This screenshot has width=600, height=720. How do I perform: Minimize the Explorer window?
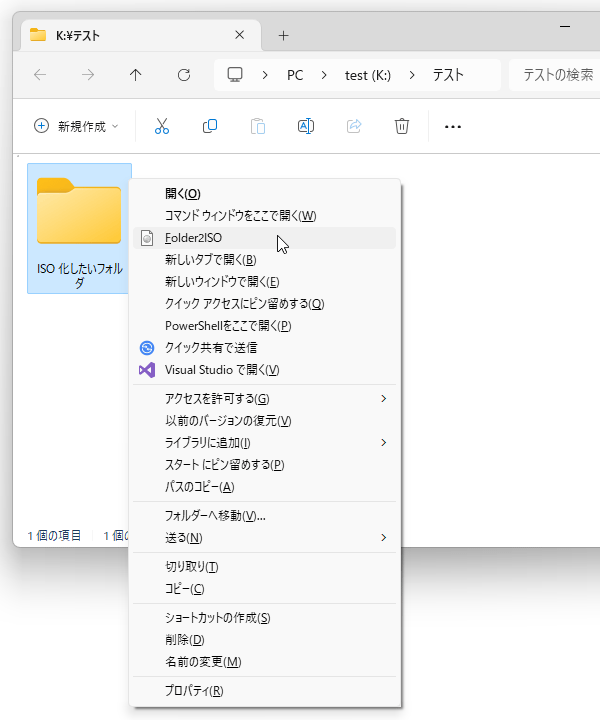click(565, 27)
